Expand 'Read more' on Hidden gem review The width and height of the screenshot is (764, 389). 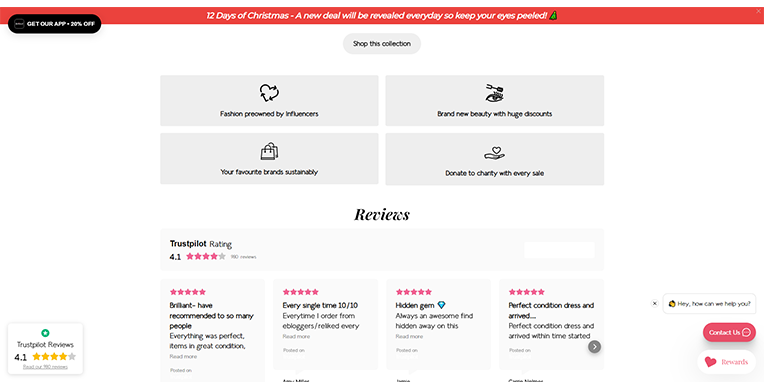pos(409,336)
